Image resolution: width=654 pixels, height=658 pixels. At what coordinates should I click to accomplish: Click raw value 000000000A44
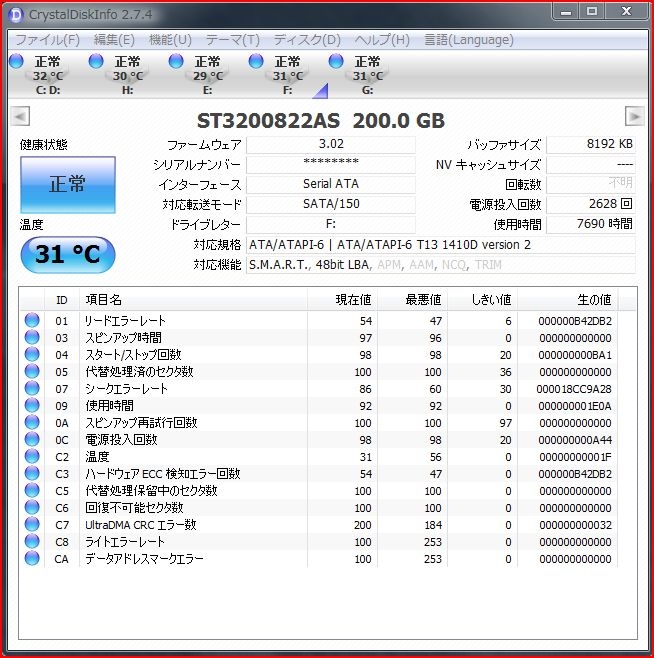click(575, 440)
